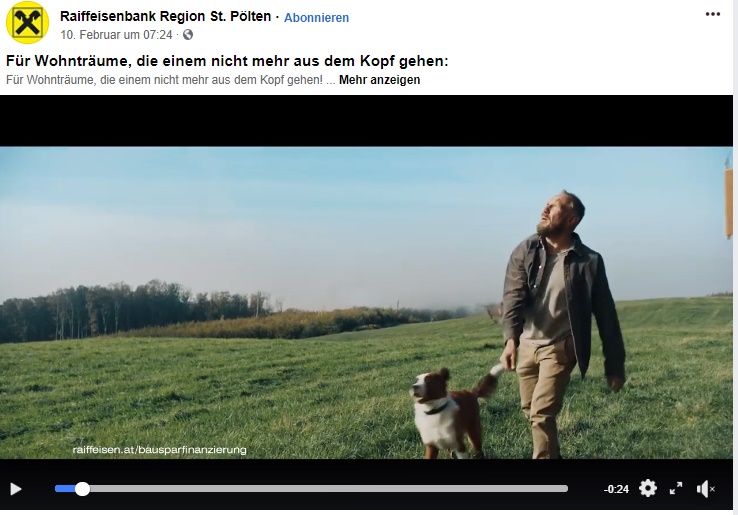The height and width of the screenshot is (515, 738).
Task: Toggle the -0:24 remaining time display
Action: pyautogui.click(x=616, y=489)
